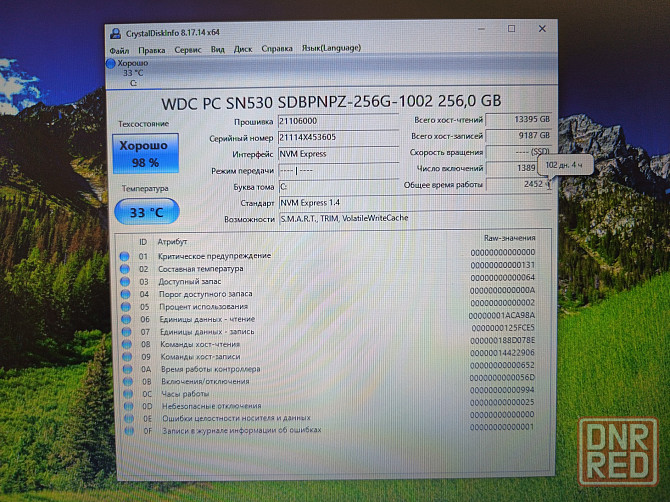Click status dot for attribute 0B
Screen dimensions: 670x502
[128, 381]
